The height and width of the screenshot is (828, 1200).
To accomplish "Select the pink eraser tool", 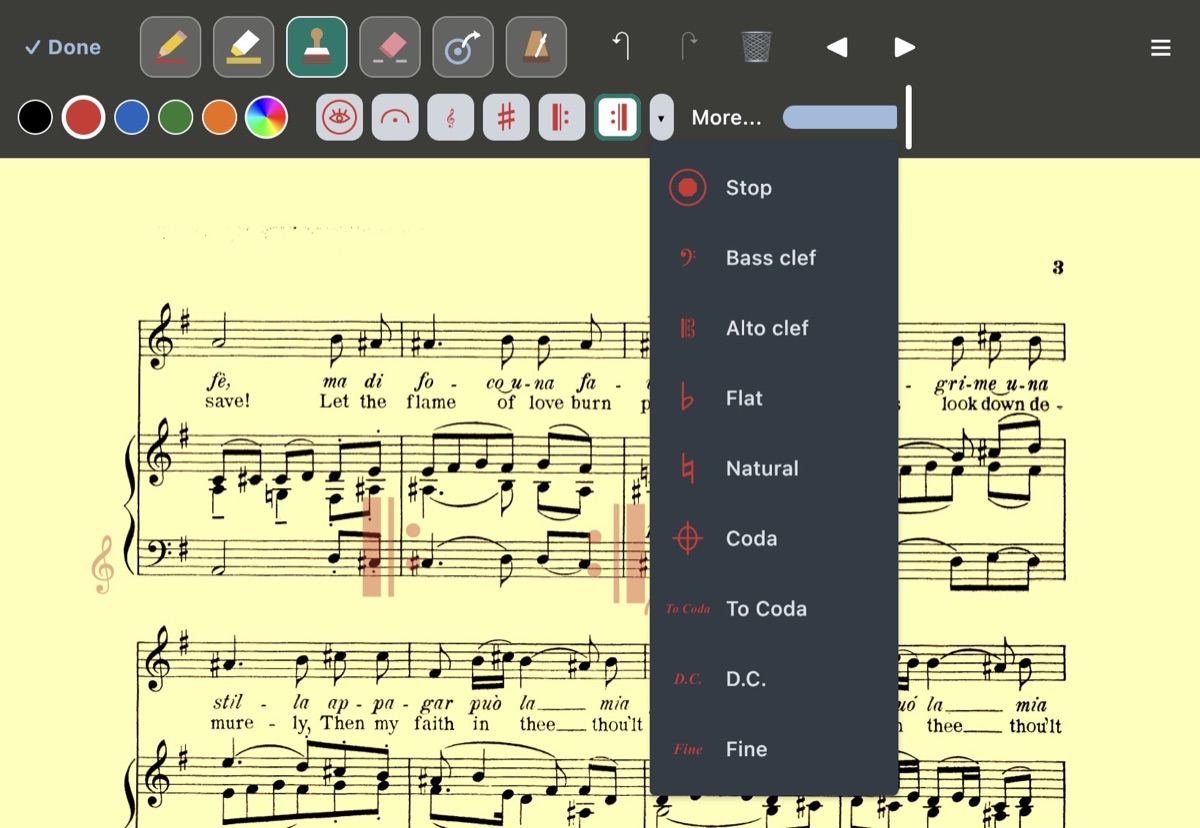I will (390, 47).
